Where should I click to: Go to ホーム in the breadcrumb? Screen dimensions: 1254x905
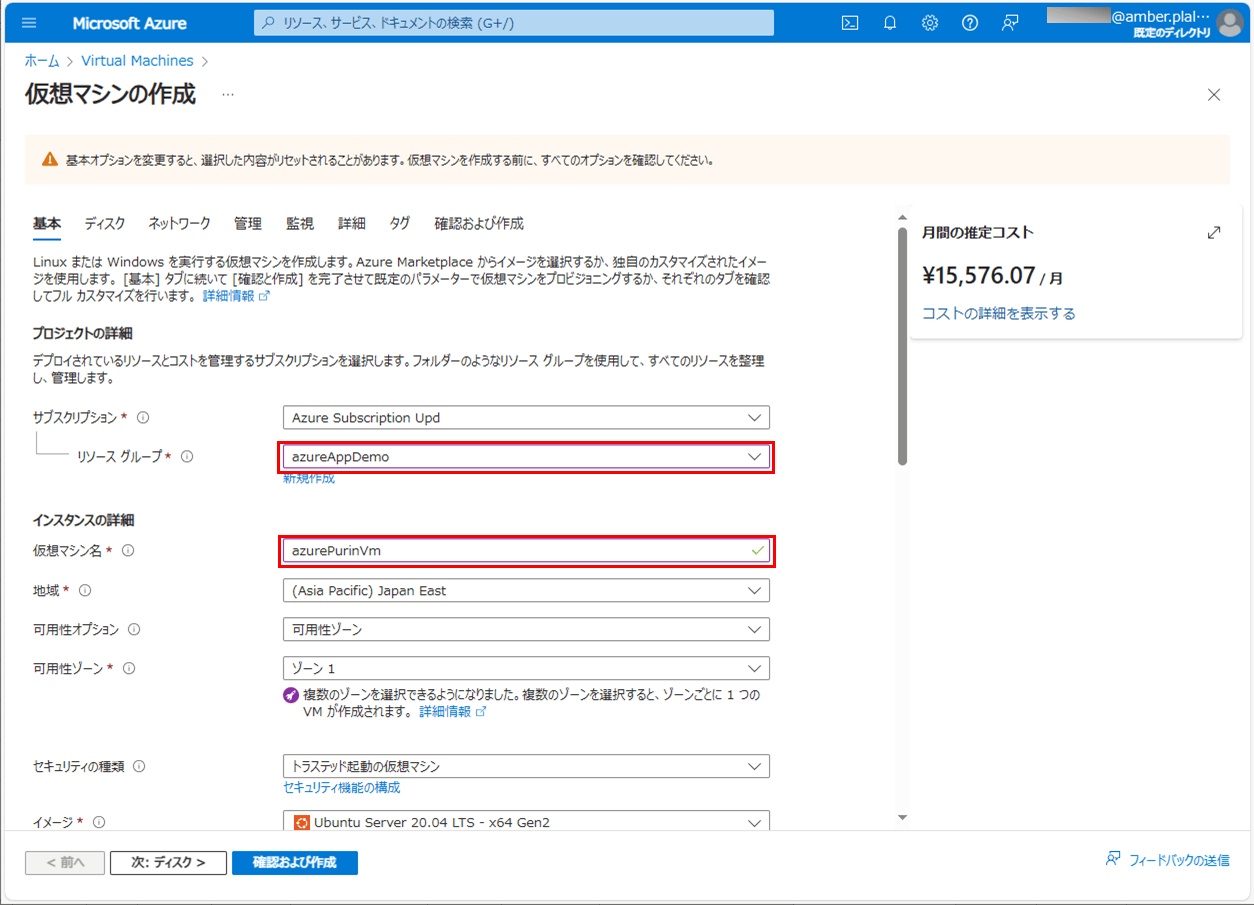(x=42, y=61)
